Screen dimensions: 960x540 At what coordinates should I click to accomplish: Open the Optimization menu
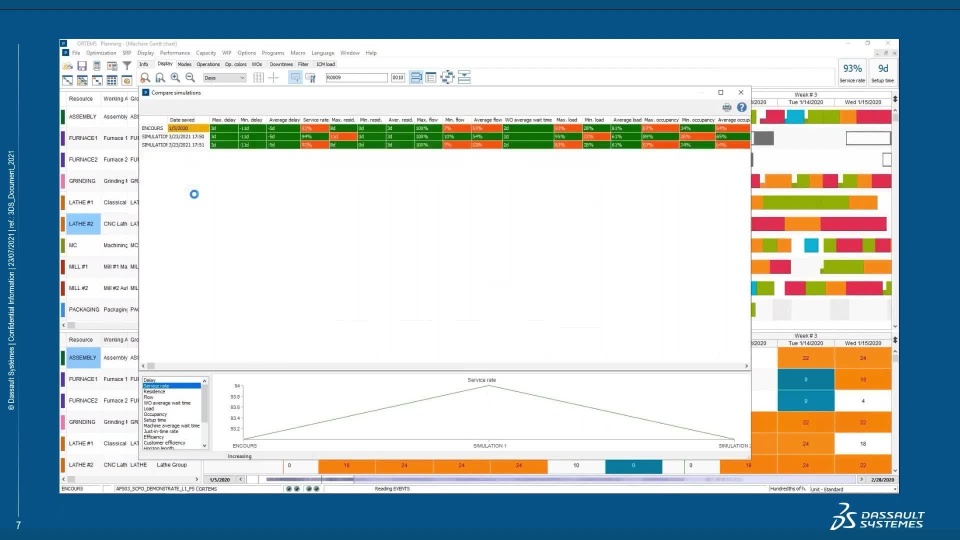pos(101,53)
